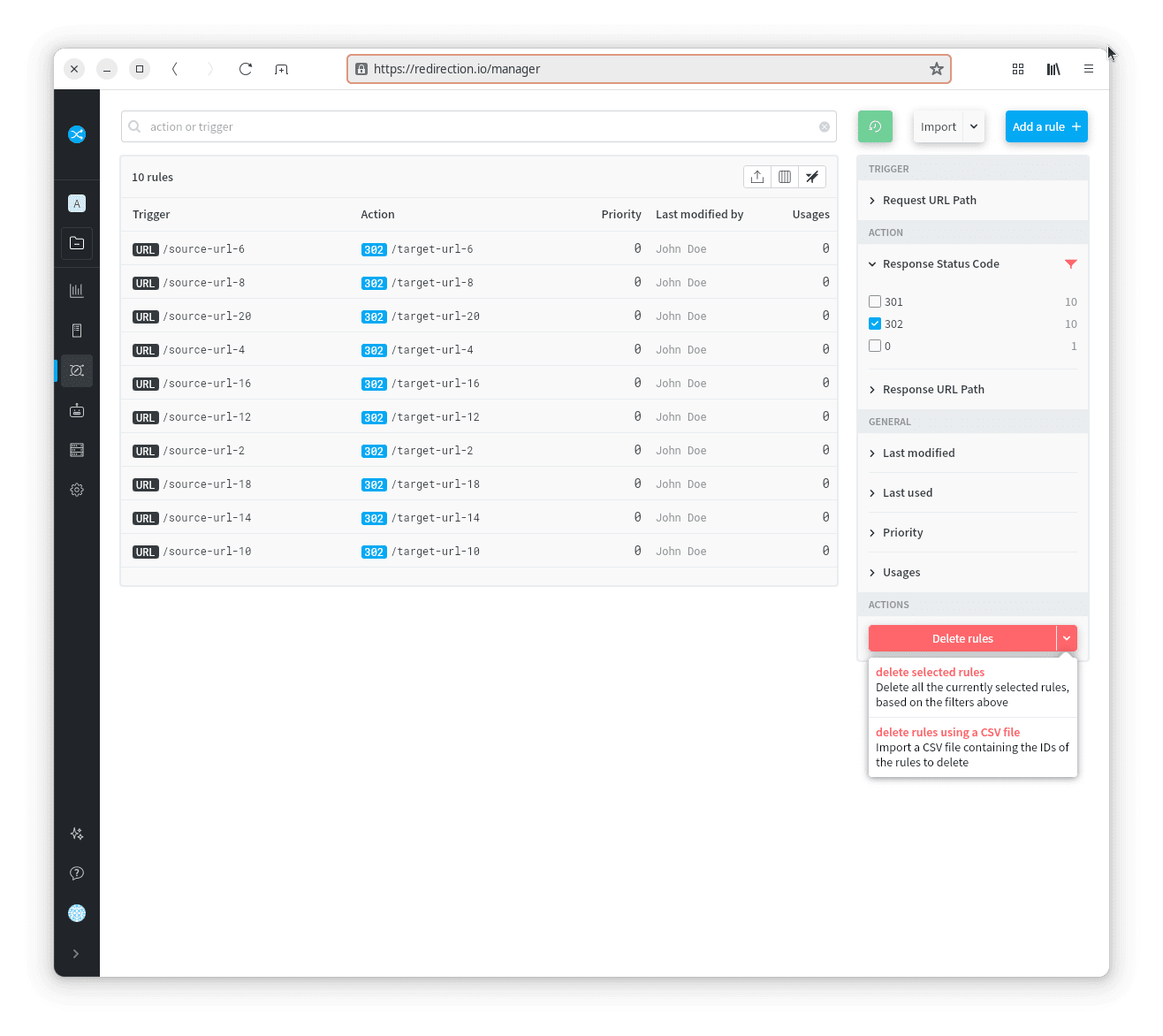Toggle the Delete rules dropdown arrow
Image resolution: width=1163 pixels, height=1036 pixels.
(1067, 638)
